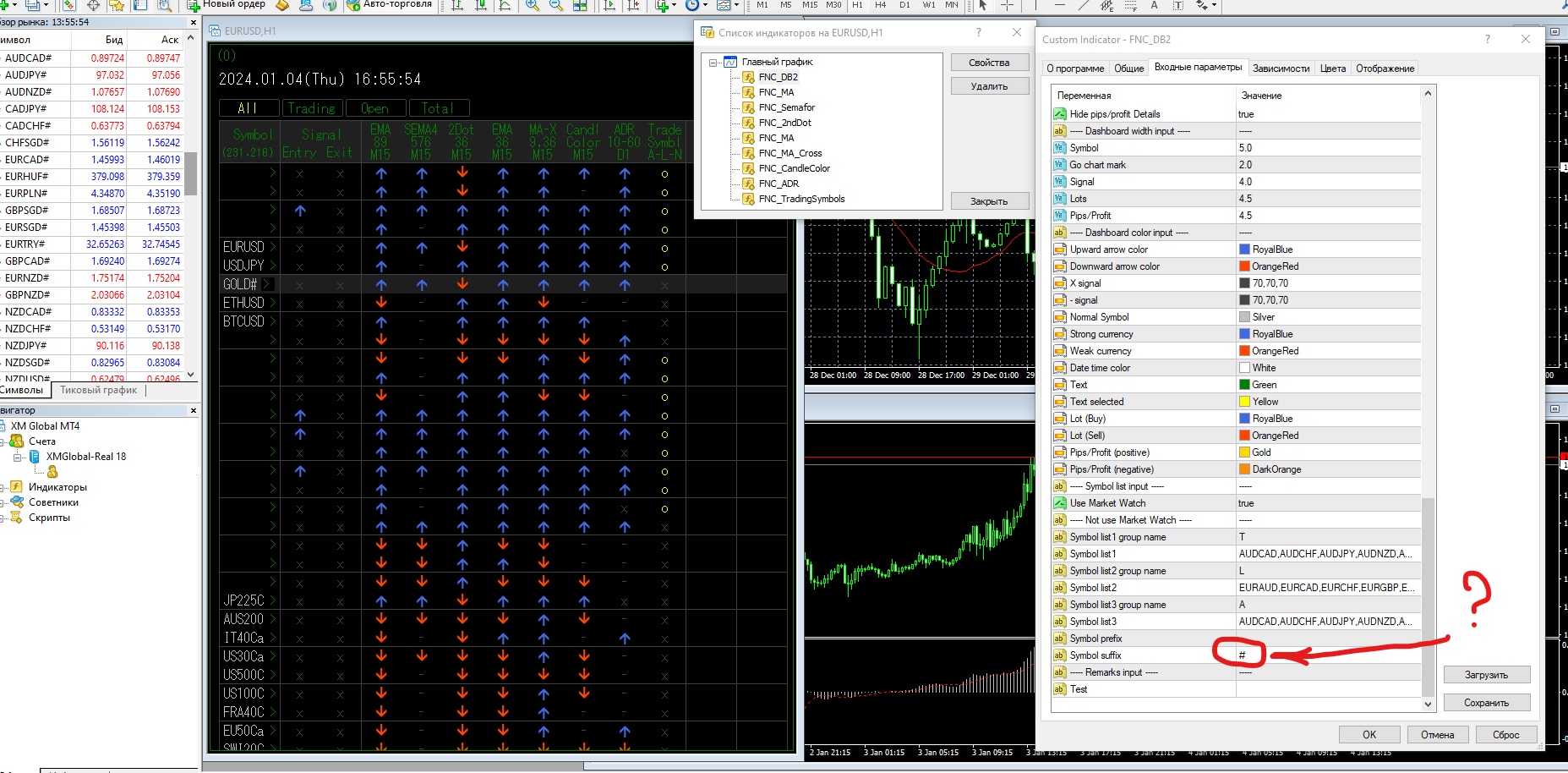Switch chart to the M15 timeframe
The width and height of the screenshot is (1568, 773).
click(x=809, y=5)
